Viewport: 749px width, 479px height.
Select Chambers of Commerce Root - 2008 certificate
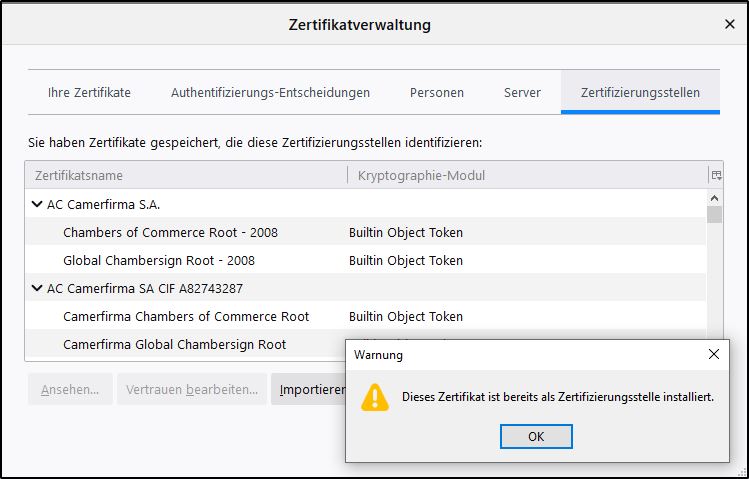point(170,232)
